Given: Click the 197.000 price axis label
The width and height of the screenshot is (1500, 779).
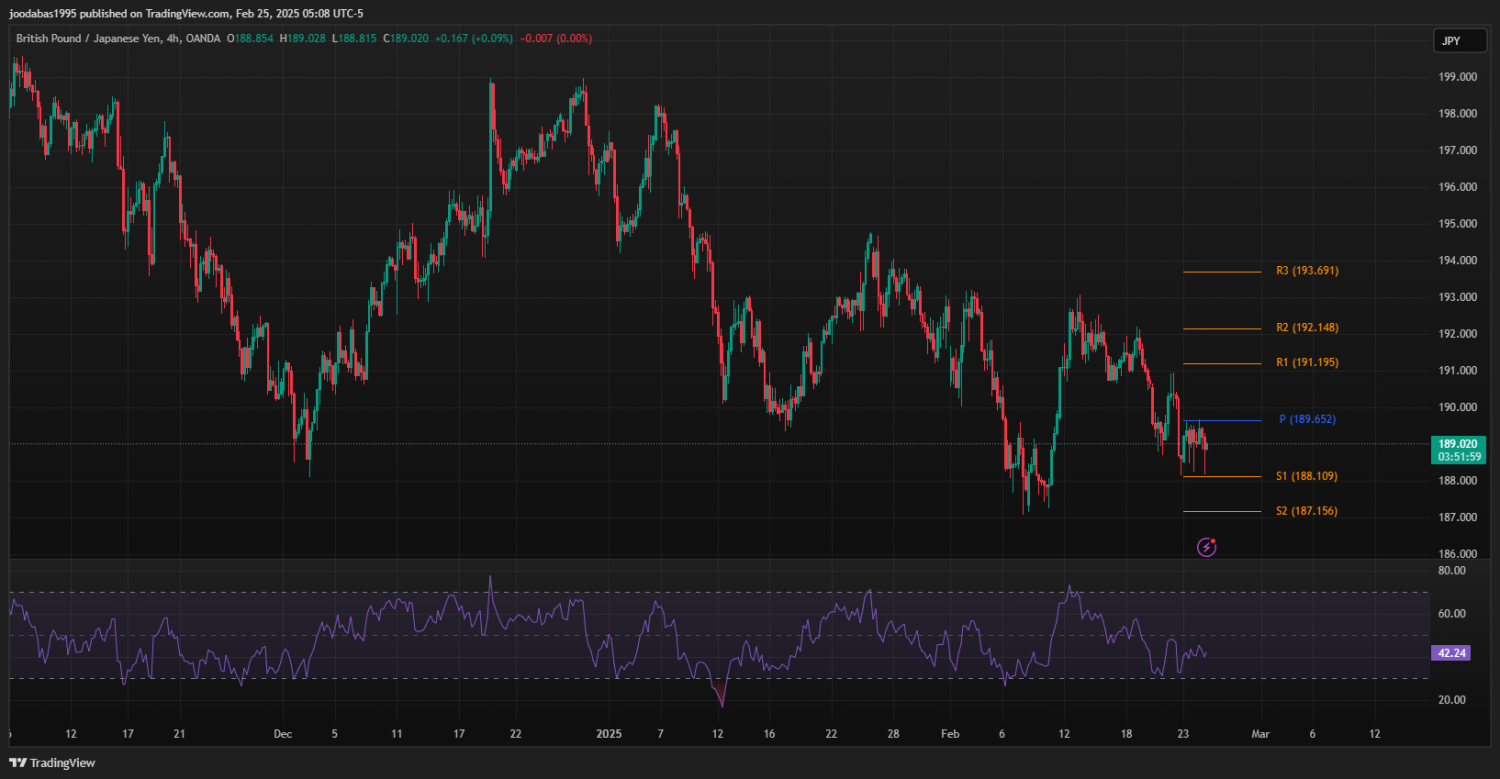Looking at the screenshot, I should 1458,150.
